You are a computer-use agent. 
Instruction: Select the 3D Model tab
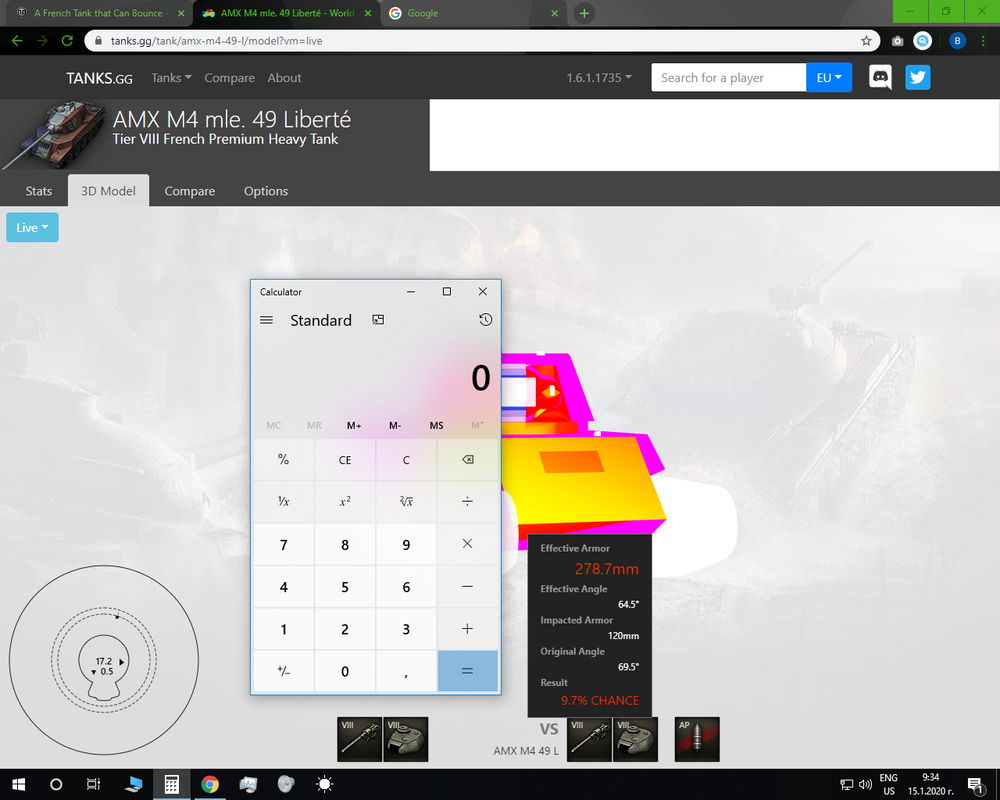tap(108, 191)
